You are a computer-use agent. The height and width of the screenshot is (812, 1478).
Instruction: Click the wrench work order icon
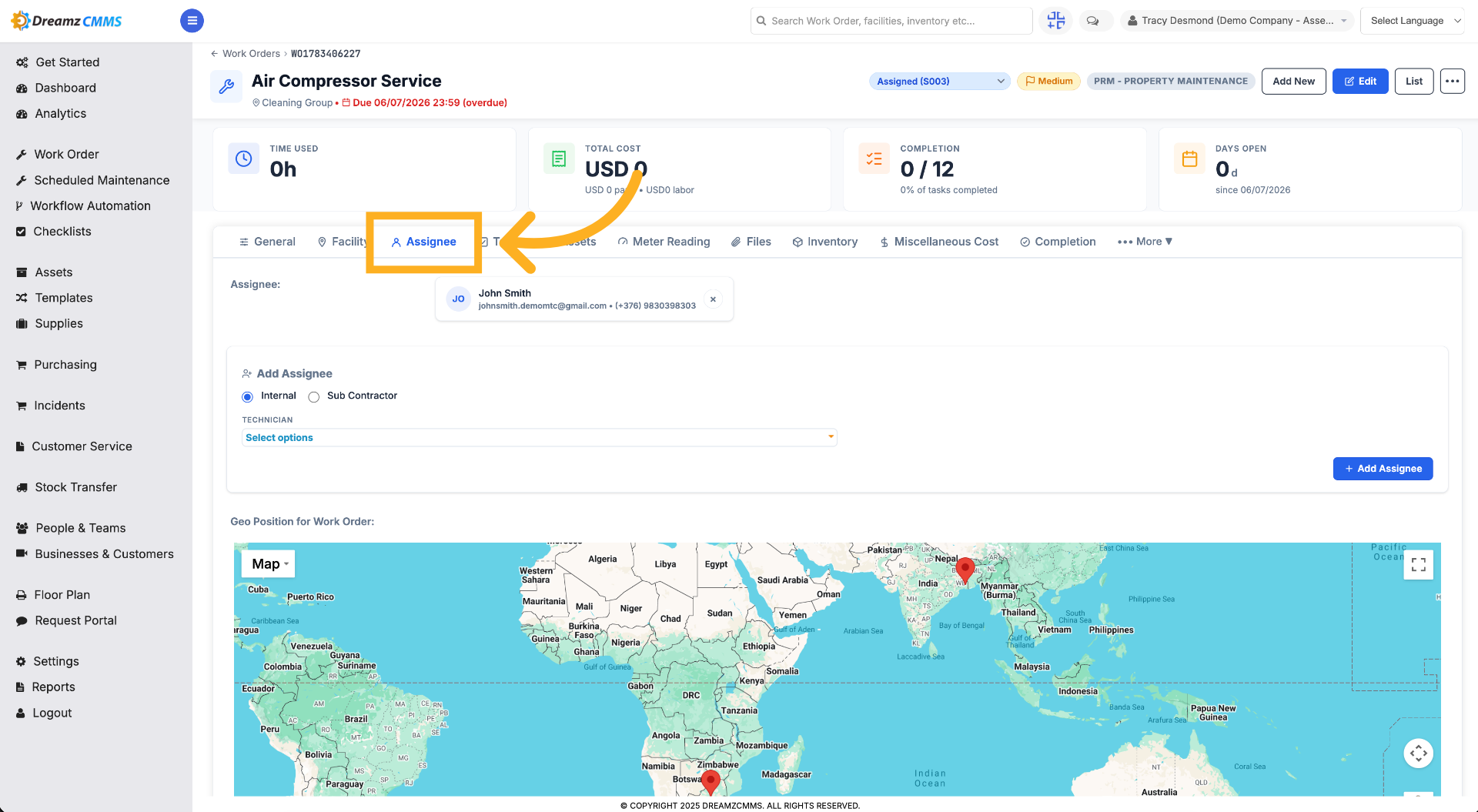tap(226, 86)
